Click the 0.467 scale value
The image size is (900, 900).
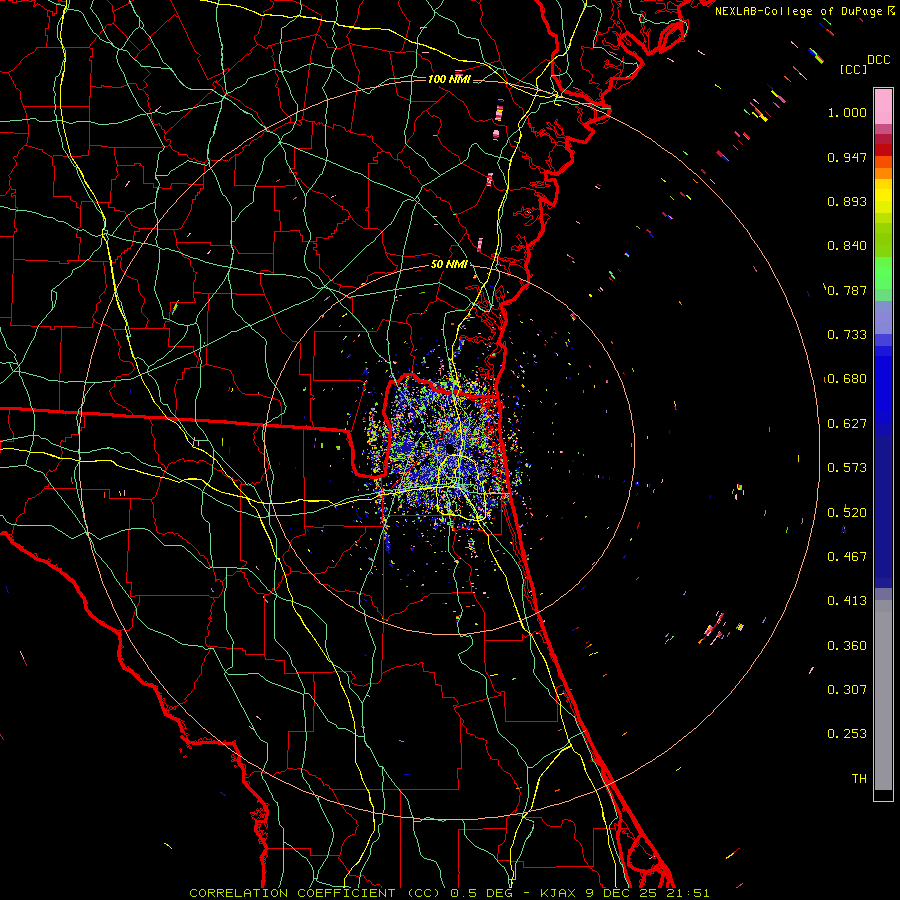[847, 557]
